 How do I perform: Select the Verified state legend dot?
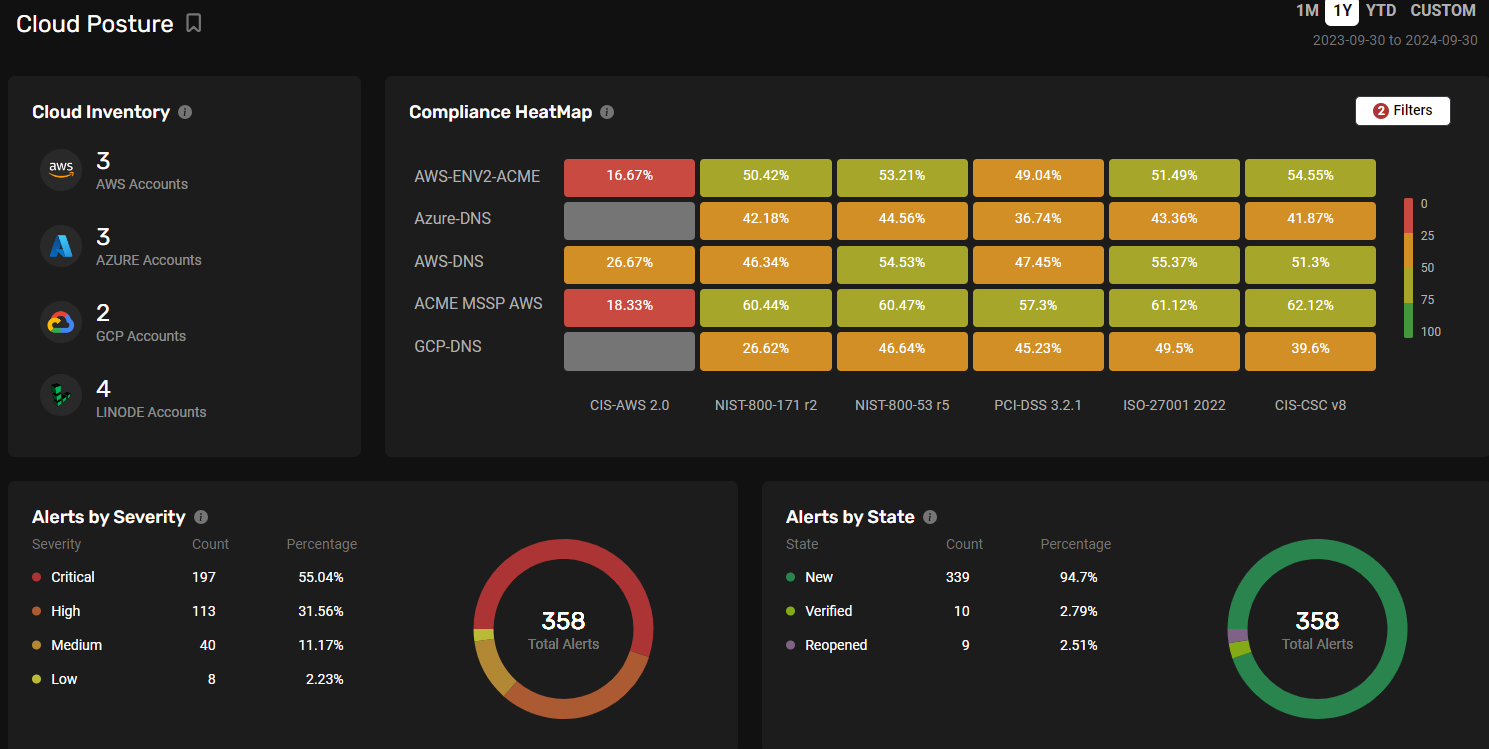tap(791, 611)
